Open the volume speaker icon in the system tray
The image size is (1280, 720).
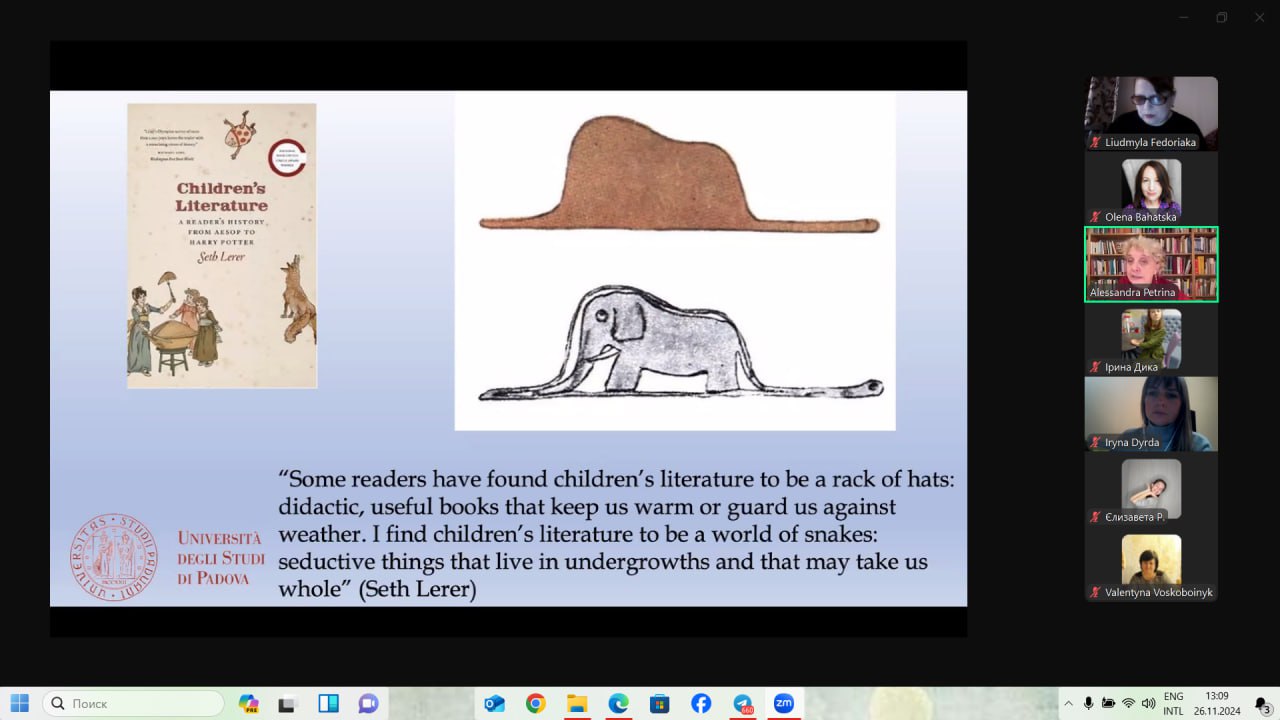(x=1148, y=703)
